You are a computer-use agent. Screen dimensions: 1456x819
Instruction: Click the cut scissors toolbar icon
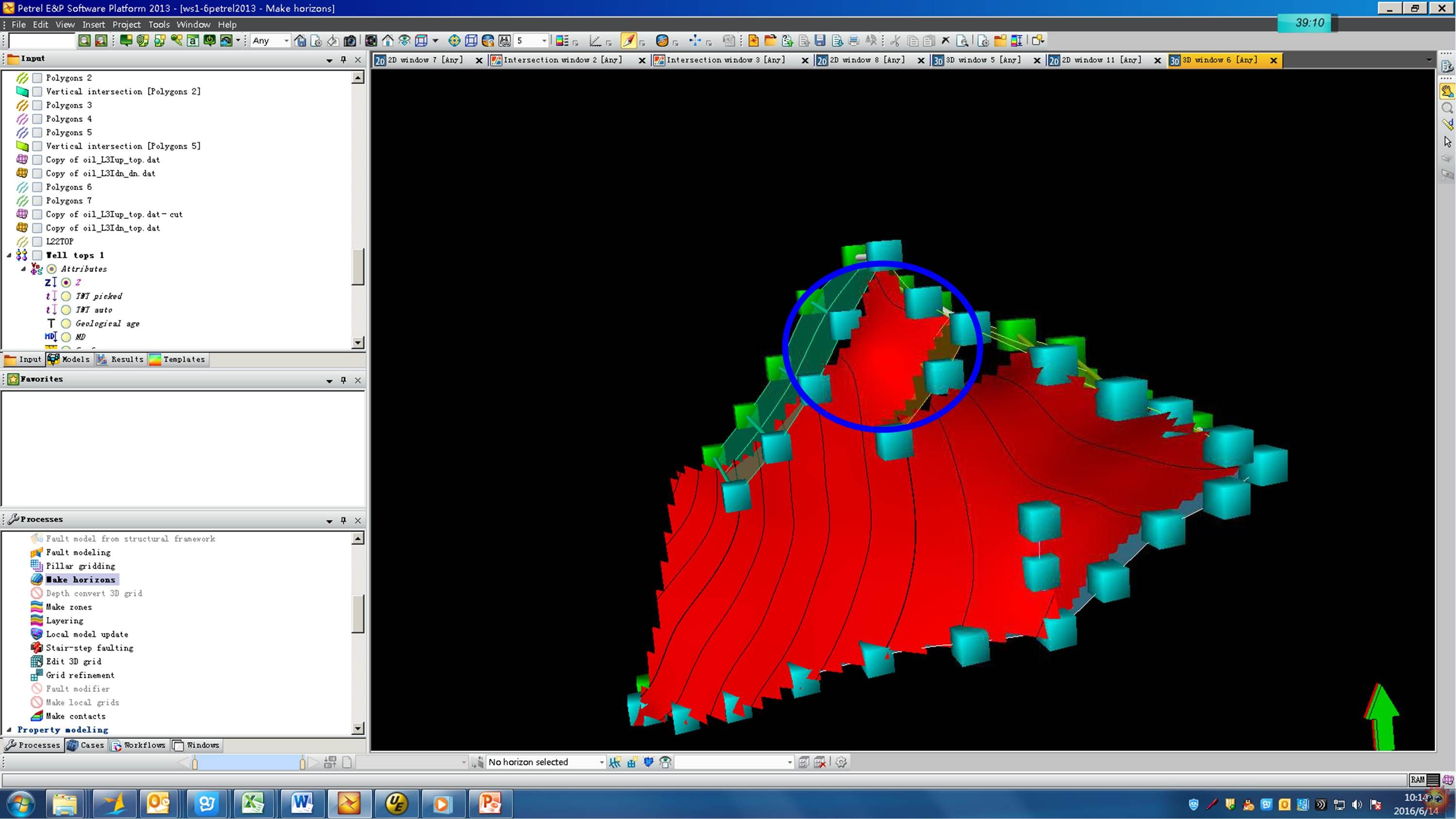(x=895, y=41)
